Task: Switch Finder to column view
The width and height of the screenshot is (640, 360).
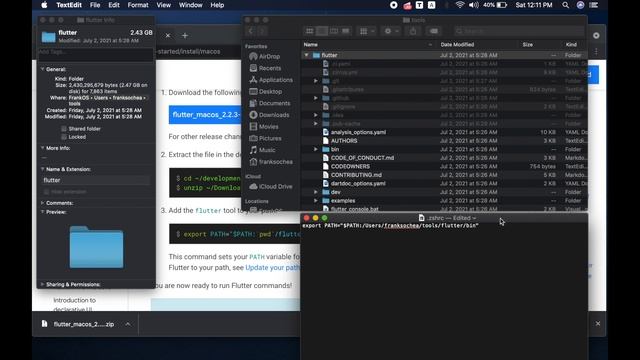Action: (x=334, y=31)
